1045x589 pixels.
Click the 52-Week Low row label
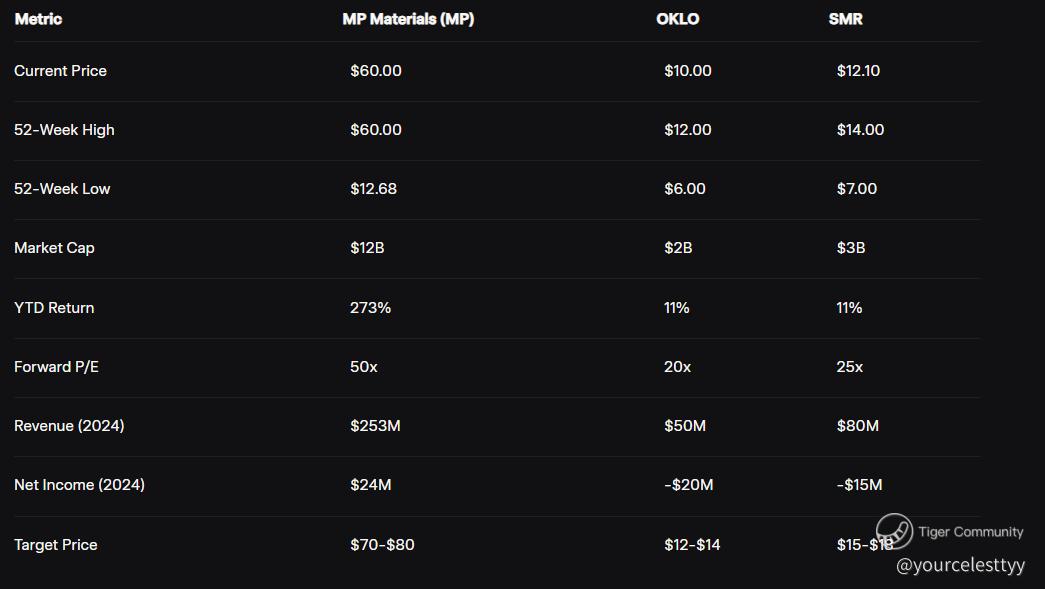(62, 189)
